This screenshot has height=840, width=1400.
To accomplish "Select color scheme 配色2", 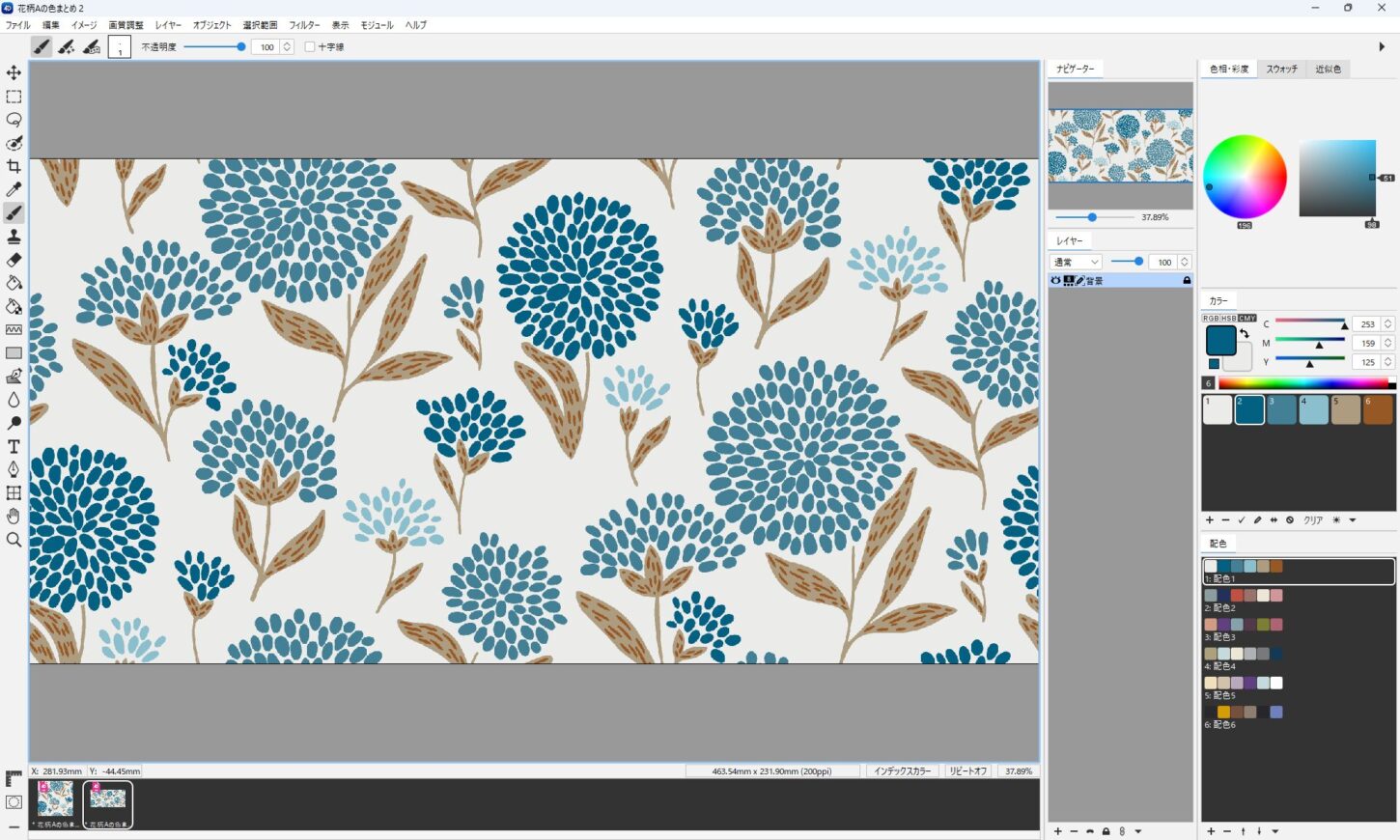I will click(x=1298, y=602).
